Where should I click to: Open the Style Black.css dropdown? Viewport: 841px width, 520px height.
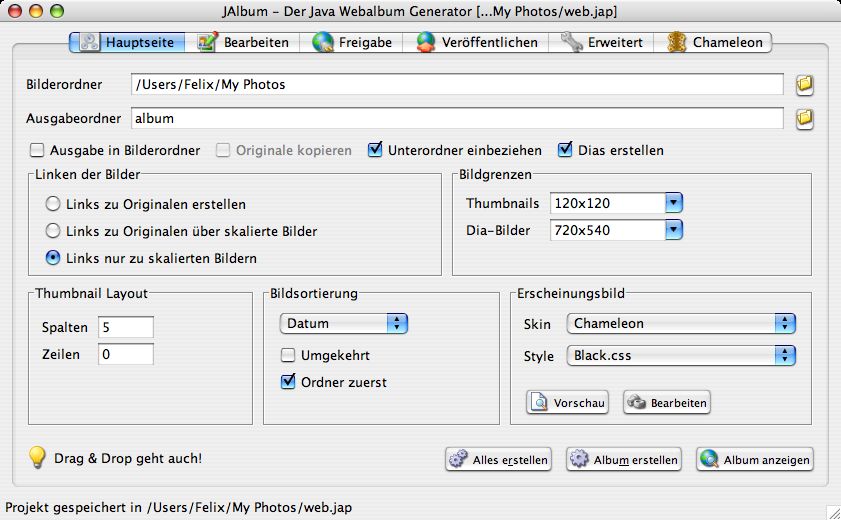[x=681, y=355]
